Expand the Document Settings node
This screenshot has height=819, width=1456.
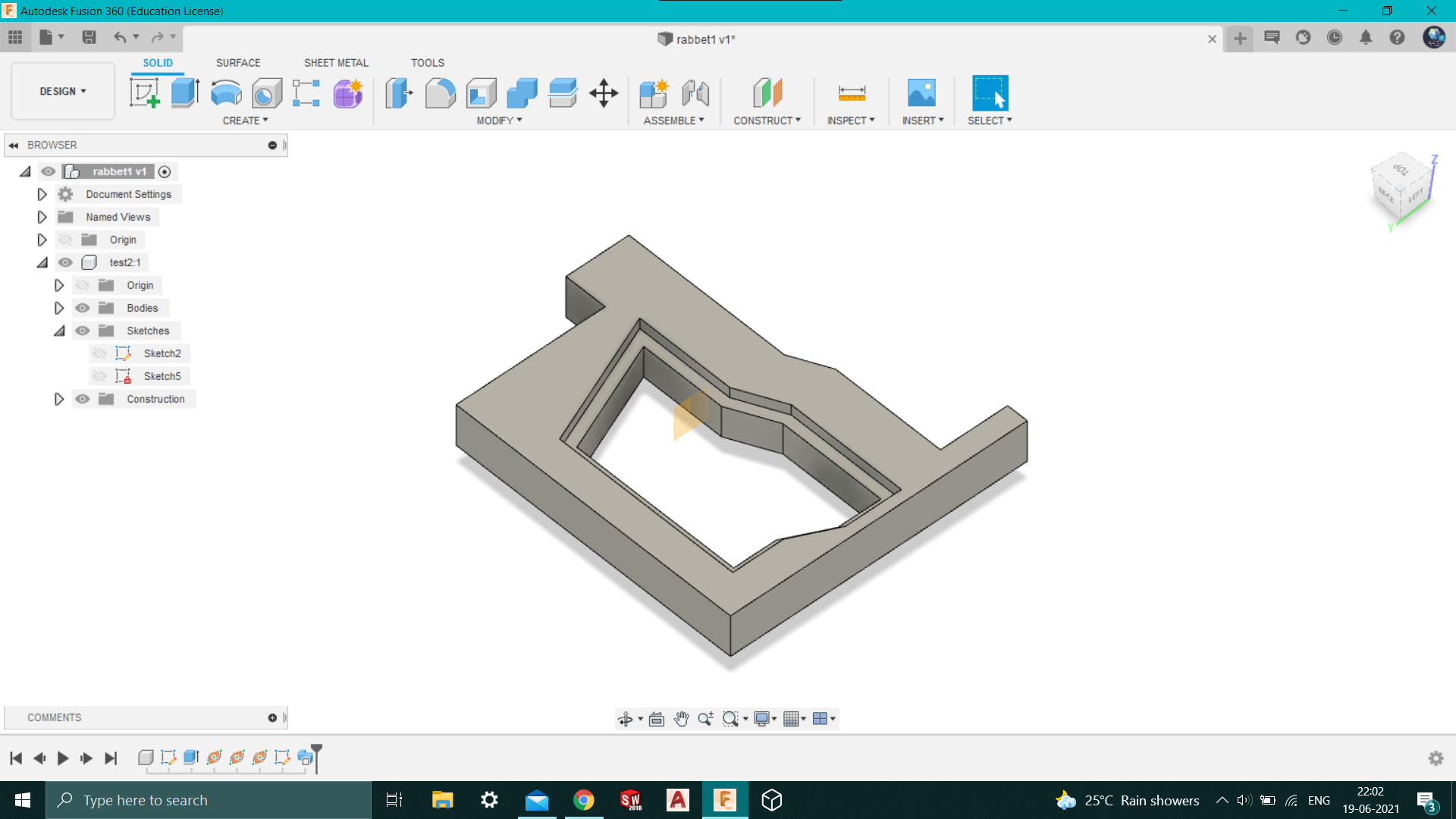coord(42,194)
